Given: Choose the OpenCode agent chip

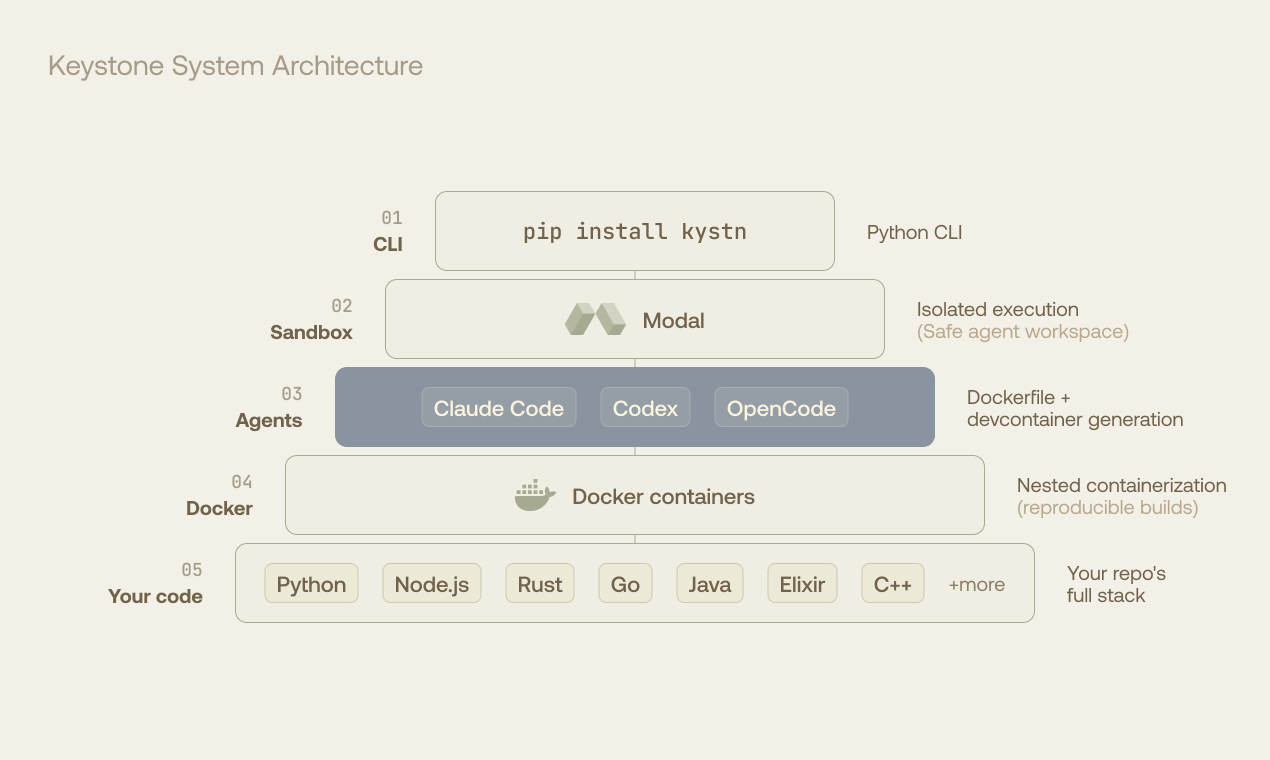Looking at the screenshot, I should (x=780, y=408).
